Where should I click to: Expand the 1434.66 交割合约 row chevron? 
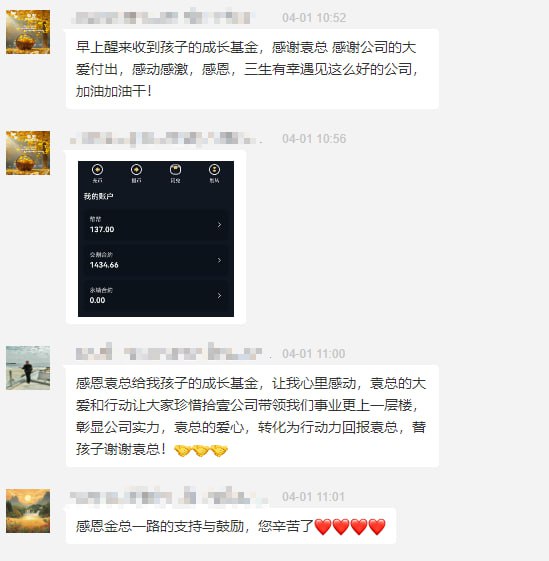[x=219, y=260]
